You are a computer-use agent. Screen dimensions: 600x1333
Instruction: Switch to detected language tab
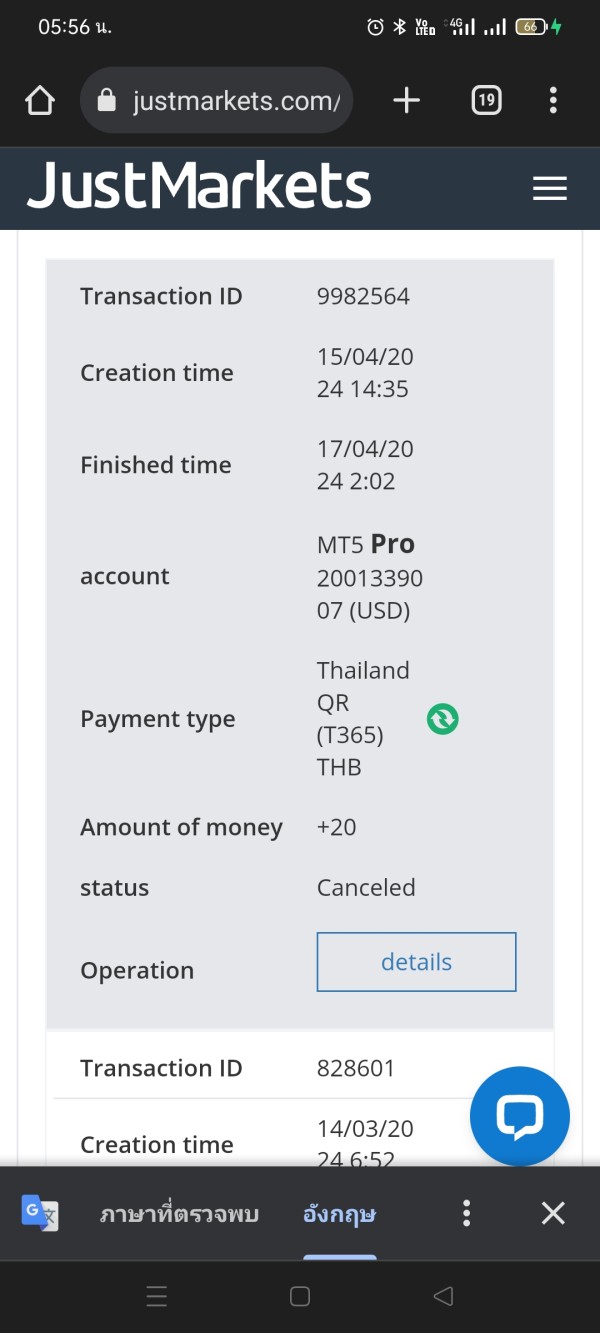coord(179,1215)
